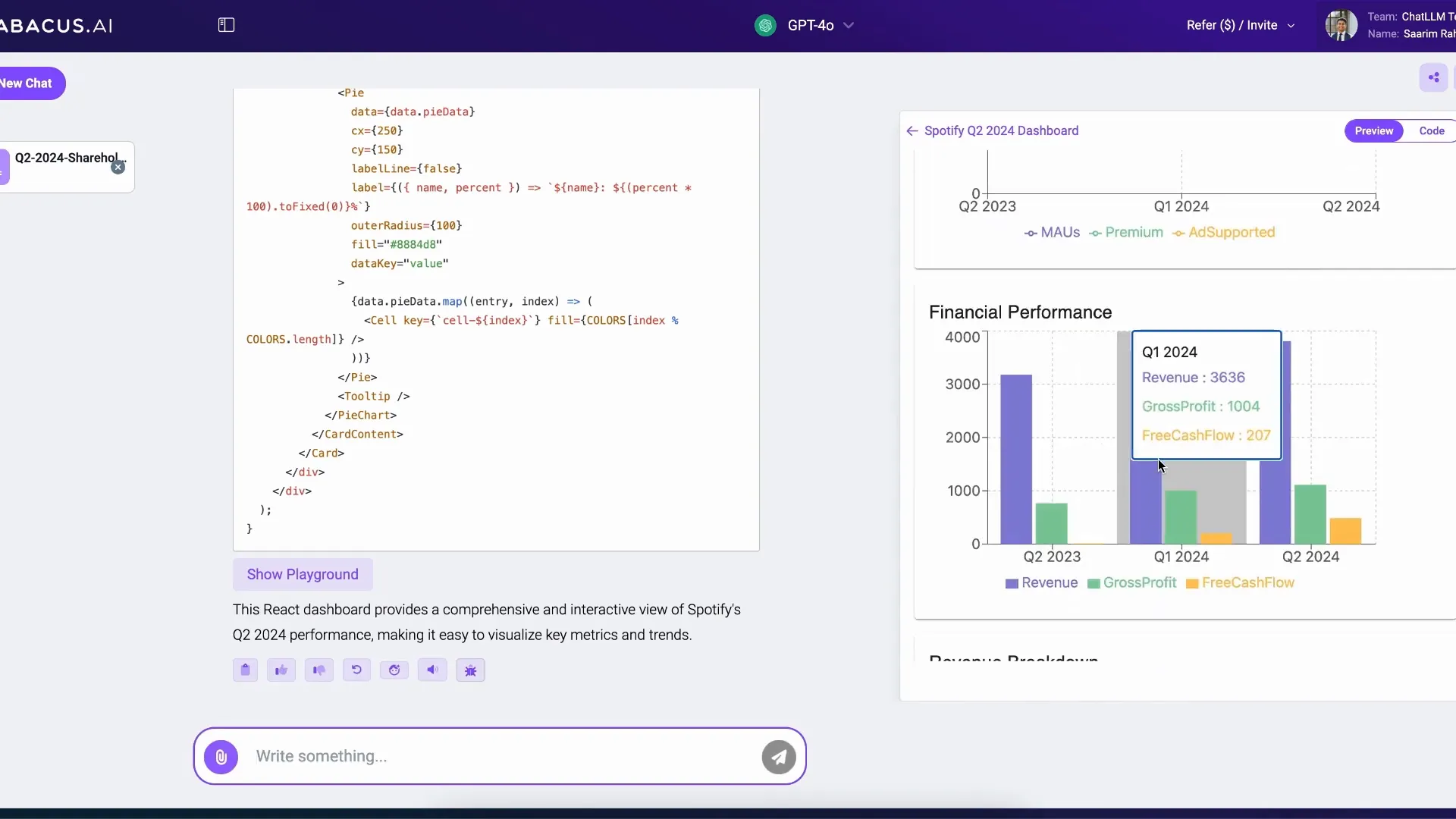1456x819 pixels.
Task: Copy the response with clipboard icon
Action: point(245,670)
